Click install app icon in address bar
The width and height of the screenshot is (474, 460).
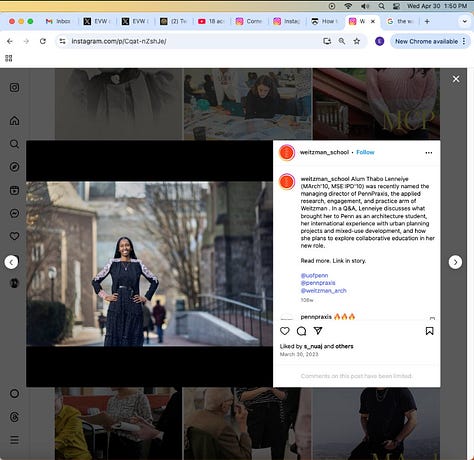(327, 41)
